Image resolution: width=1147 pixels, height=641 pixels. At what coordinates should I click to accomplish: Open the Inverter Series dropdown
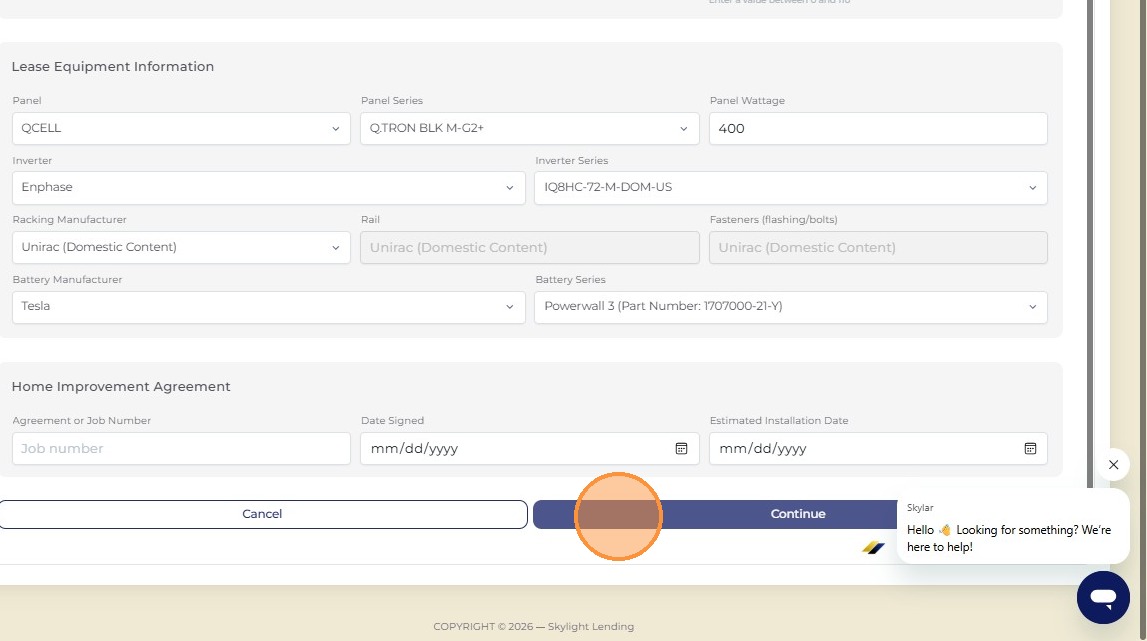pos(791,187)
